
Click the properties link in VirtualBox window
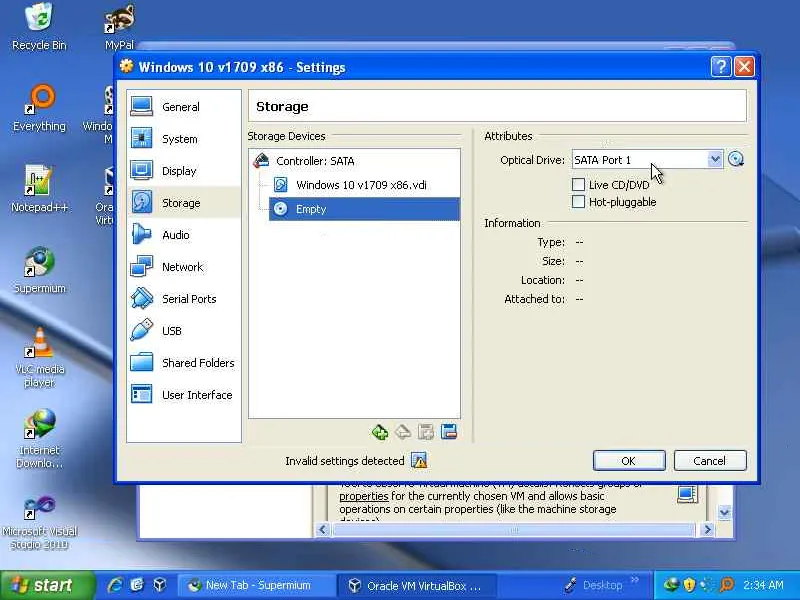click(364, 496)
